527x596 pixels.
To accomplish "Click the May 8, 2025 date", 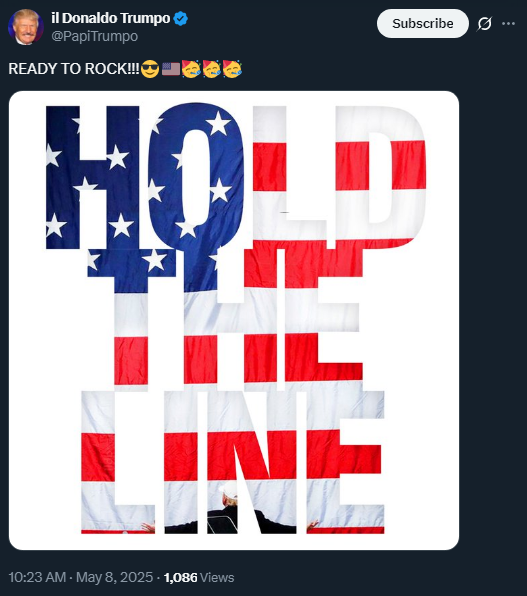I will (114, 577).
